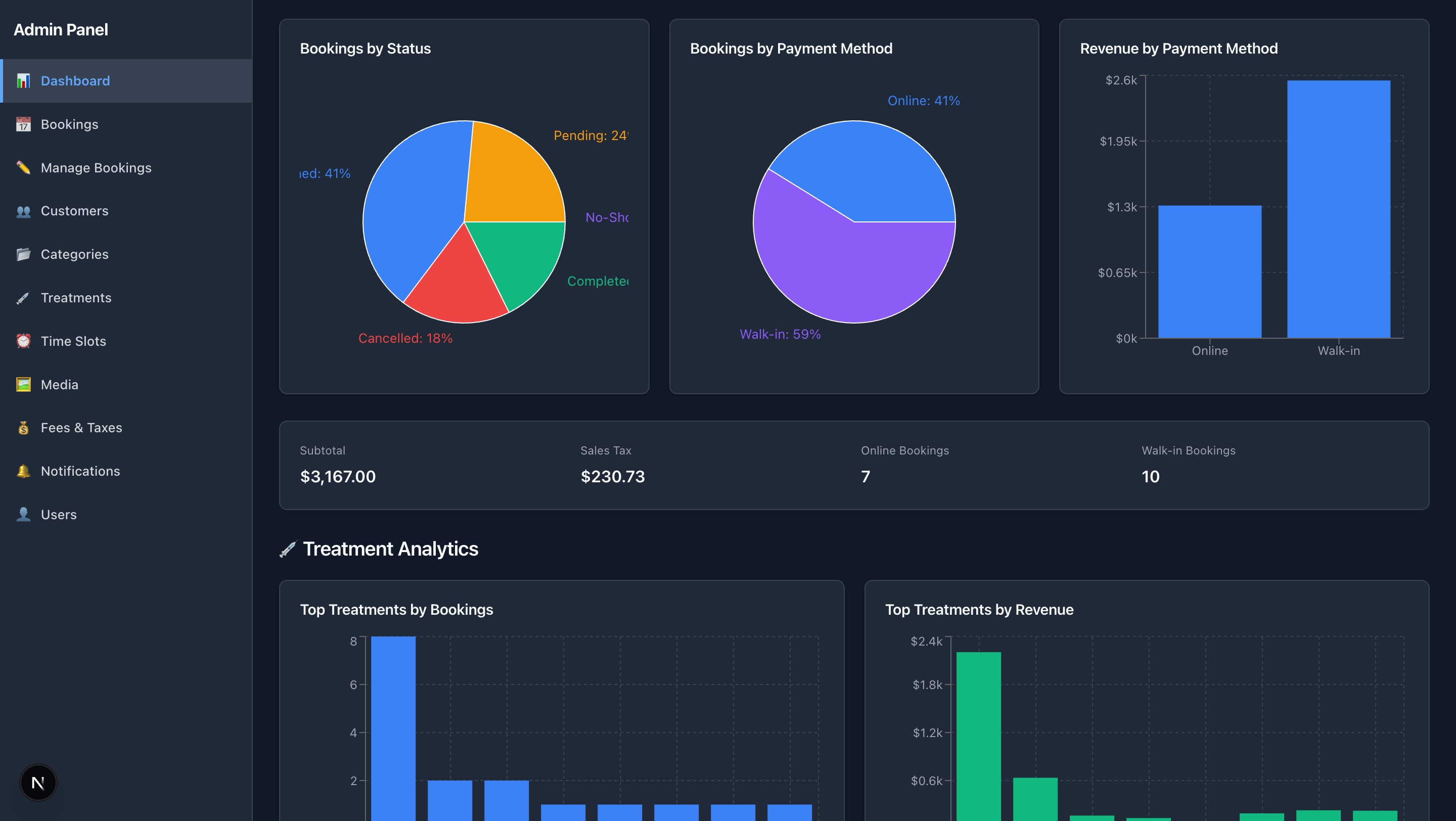Screen dimensions: 1456x821
Task: Click the Users person icon
Action: click(23, 514)
